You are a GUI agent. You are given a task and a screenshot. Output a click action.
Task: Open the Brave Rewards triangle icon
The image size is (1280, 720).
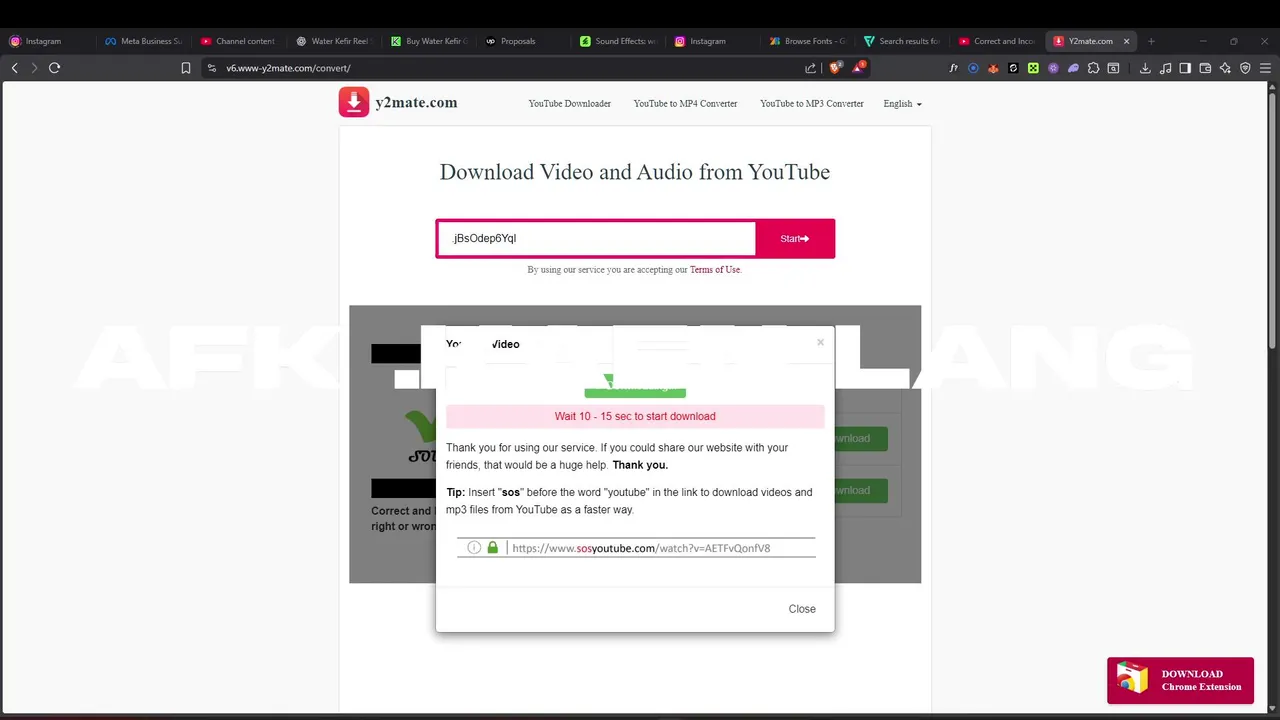click(858, 68)
